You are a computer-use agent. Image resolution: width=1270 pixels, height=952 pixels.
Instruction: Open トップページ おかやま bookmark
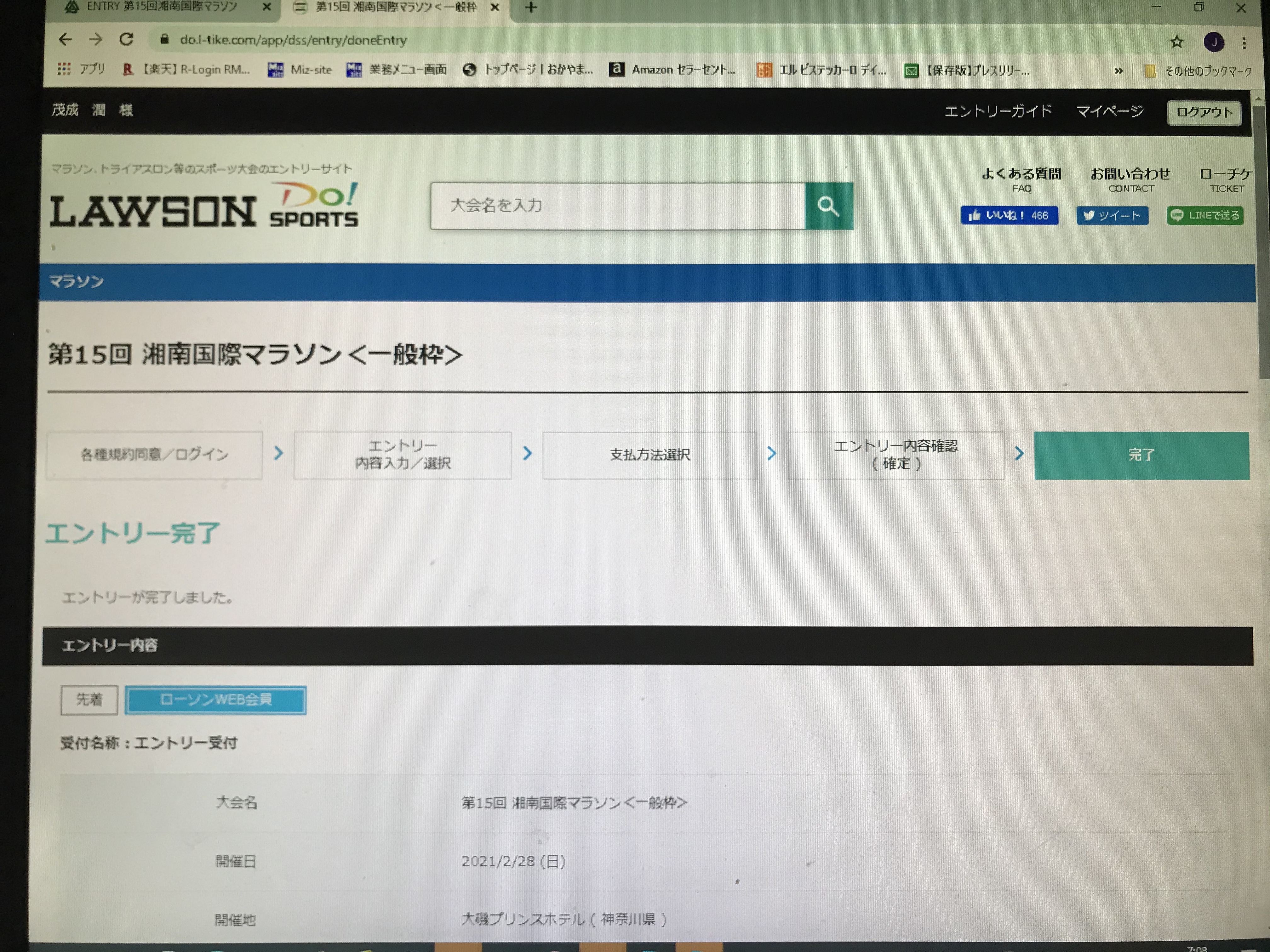528,70
